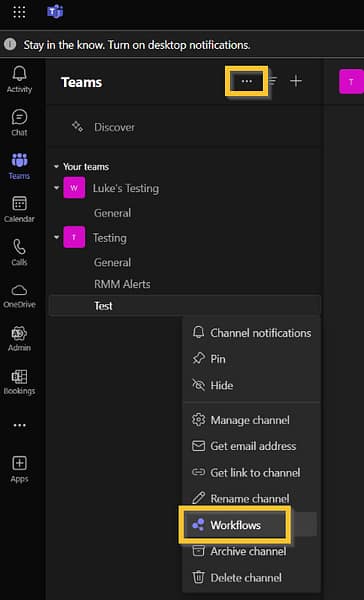Screen dimensions: 364x600
Task: Select the Test channel
Action: 185,306
